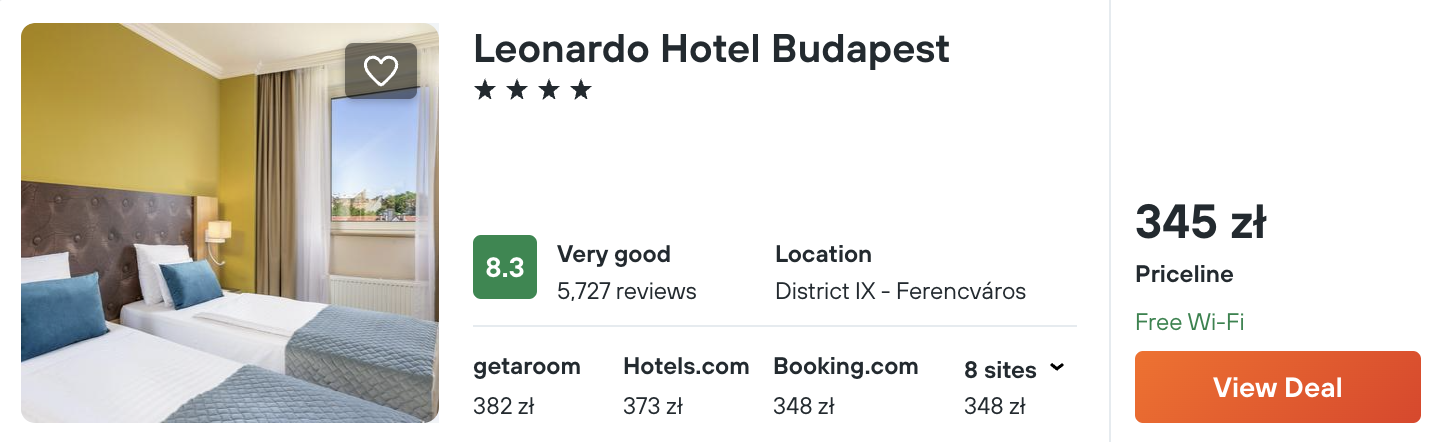The height and width of the screenshot is (442, 1438).
Task: Click the chevron next to 8 sites
Action: [x=1057, y=369]
